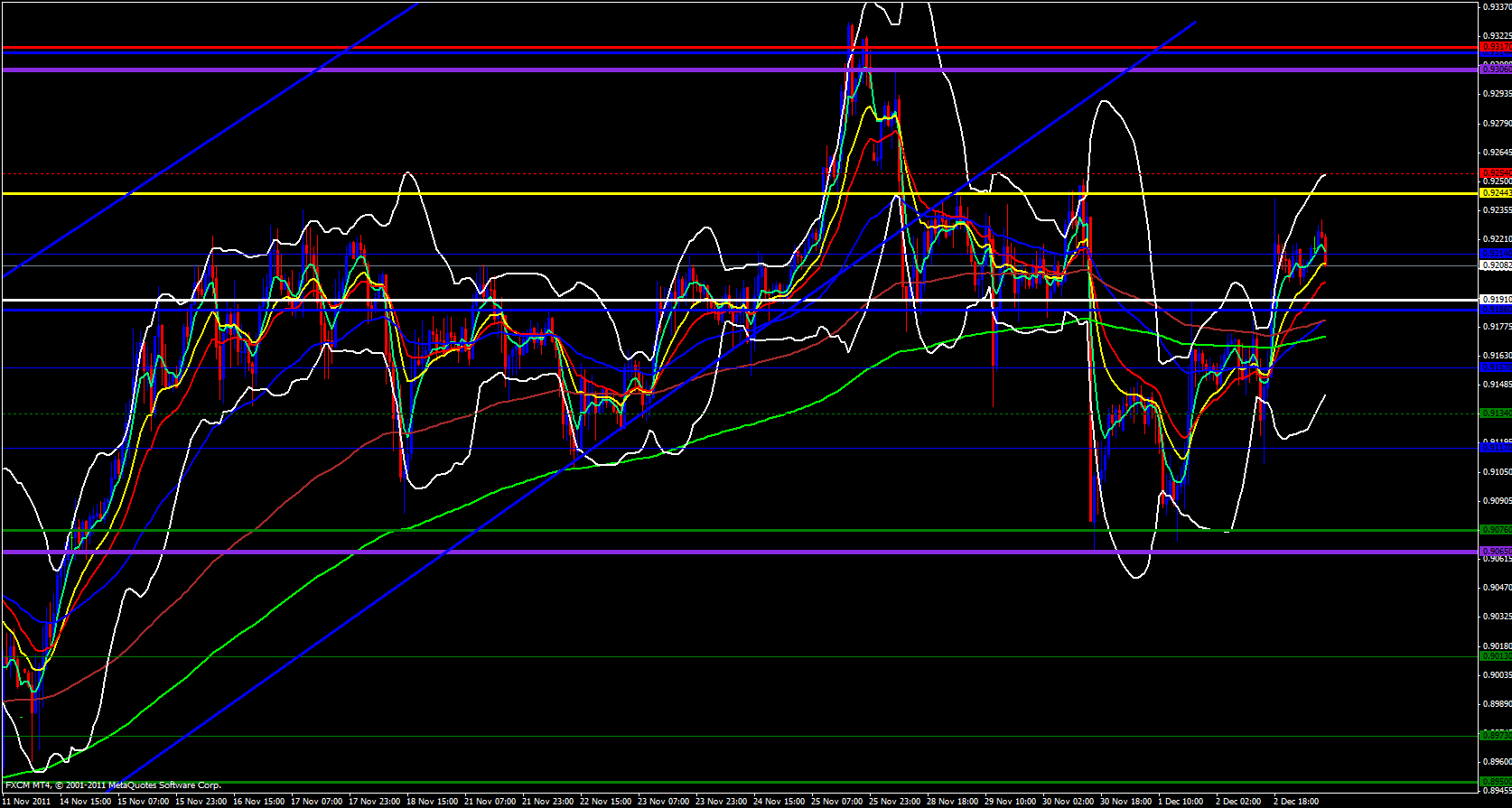The image size is (1512, 808).
Task: Click the 11 Nov 2011 date label
Action: [26, 801]
